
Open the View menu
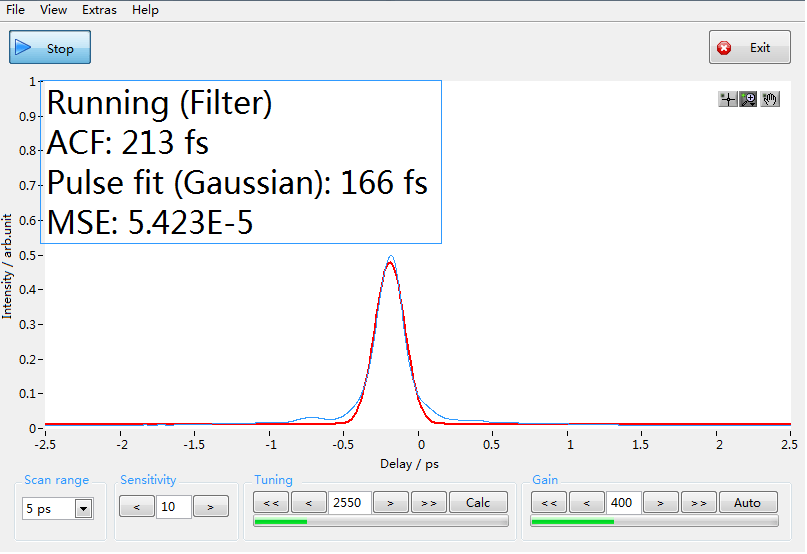(x=54, y=10)
